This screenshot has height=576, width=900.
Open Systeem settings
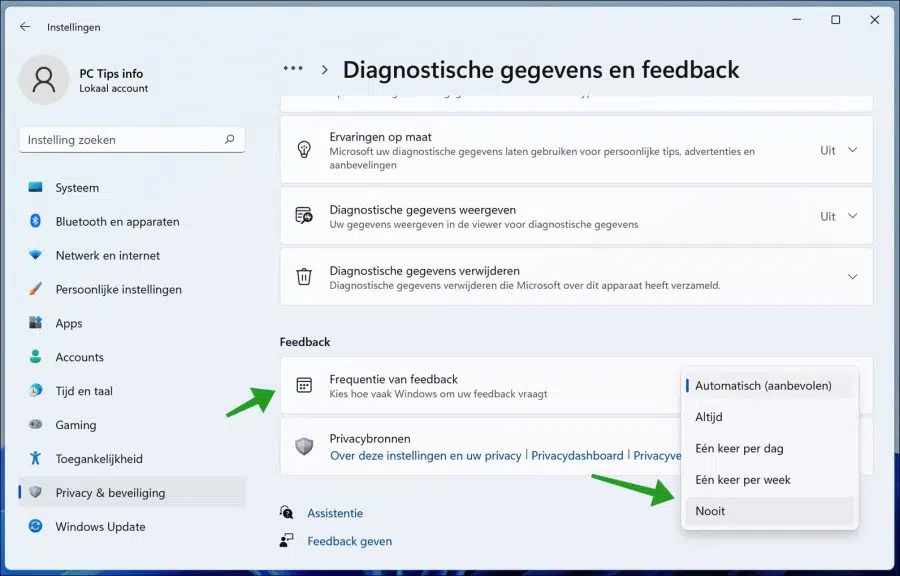coord(133,188)
